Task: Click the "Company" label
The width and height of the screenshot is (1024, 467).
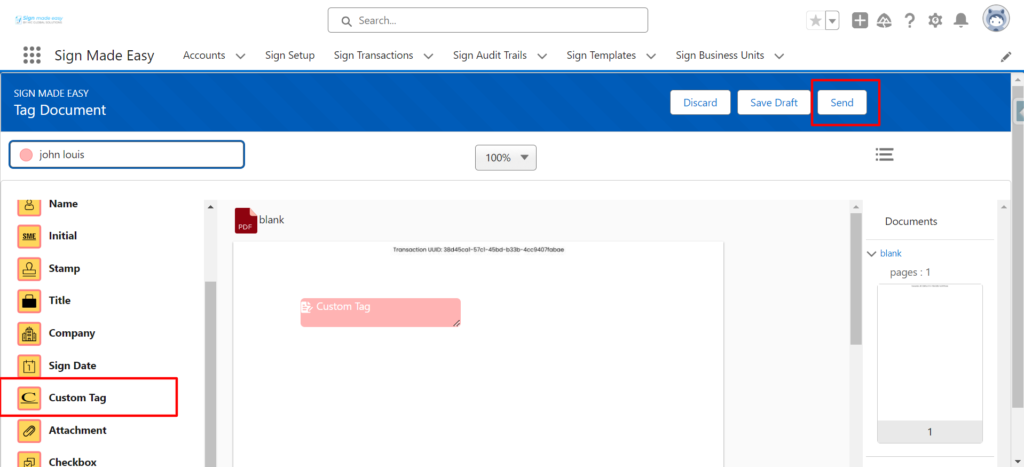Action: tap(72, 333)
